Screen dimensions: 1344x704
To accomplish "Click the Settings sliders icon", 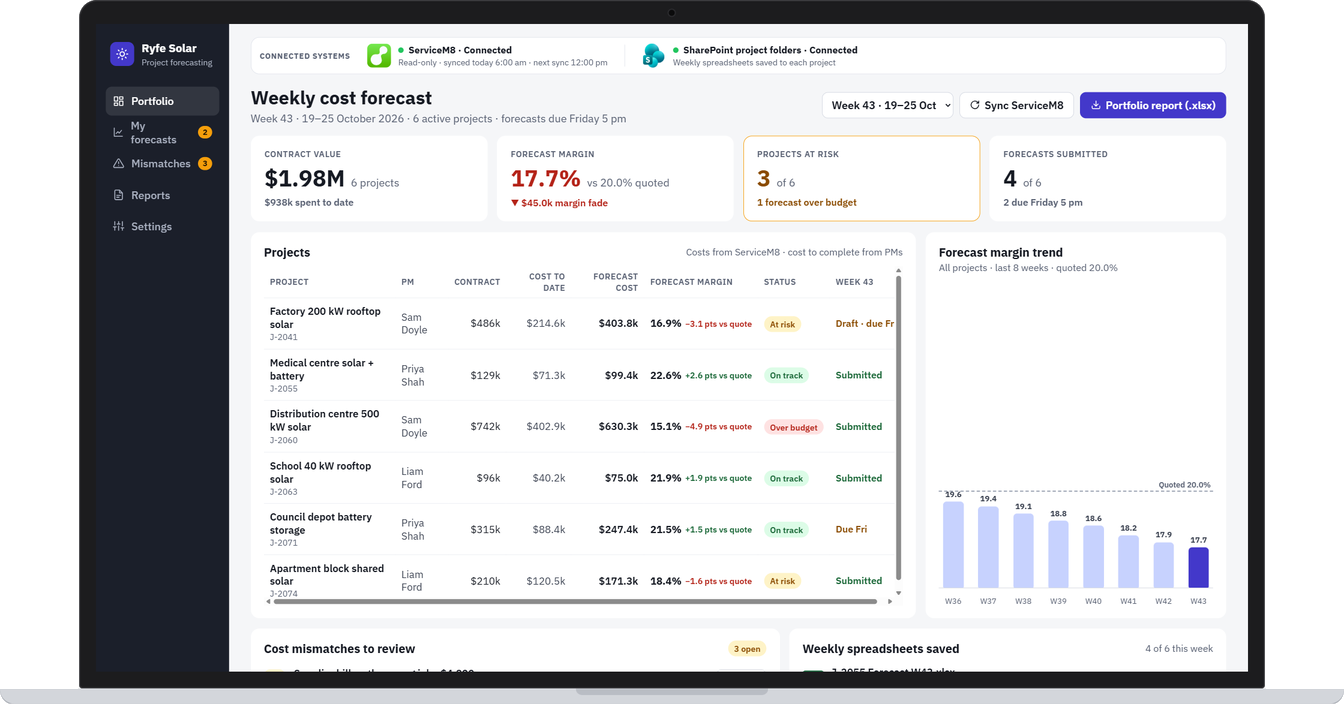I will coord(119,226).
